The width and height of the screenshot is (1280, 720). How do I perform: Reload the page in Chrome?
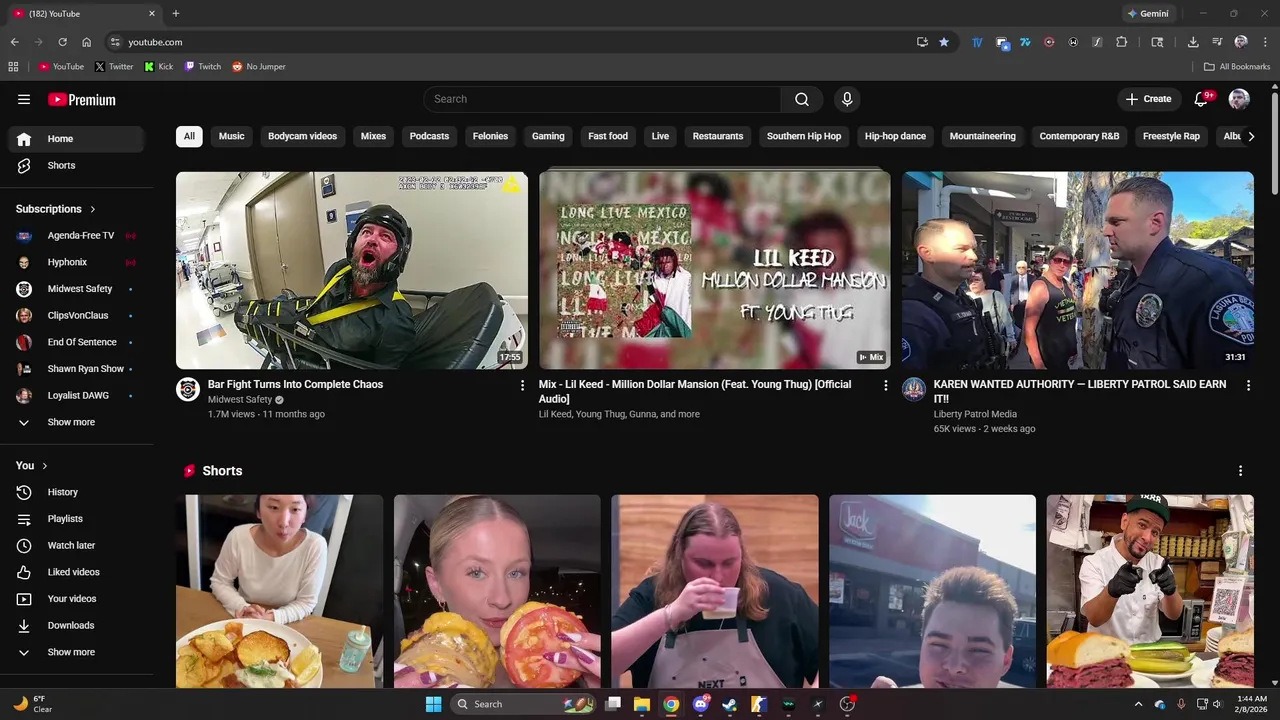(x=62, y=42)
